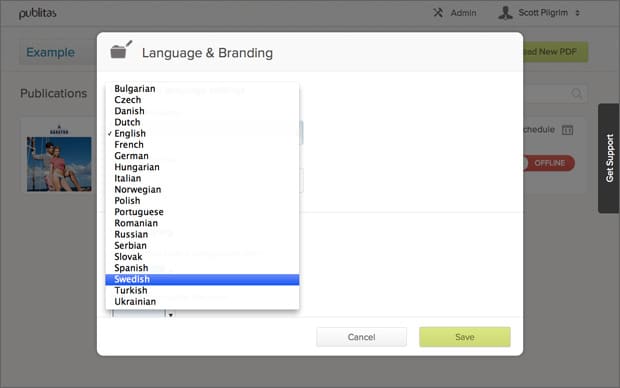Pick Ukrainian at the list bottom
Image resolution: width=620 pixels, height=388 pixels.
click(202, 301)
